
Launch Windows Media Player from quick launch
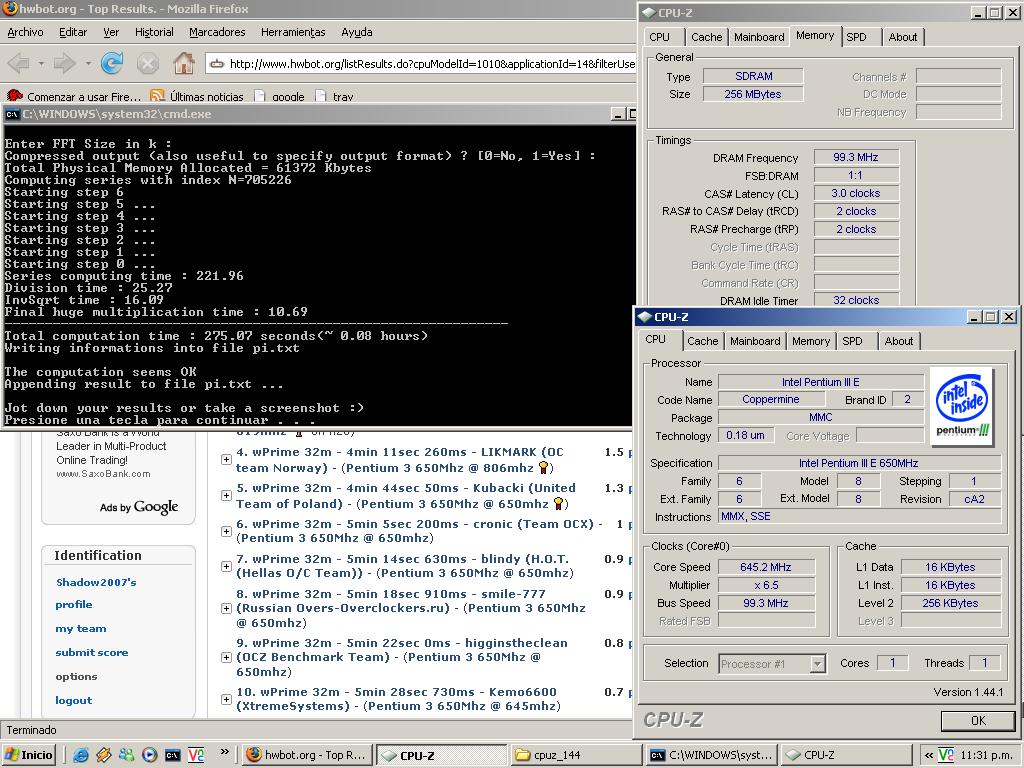tap(150, 755)
